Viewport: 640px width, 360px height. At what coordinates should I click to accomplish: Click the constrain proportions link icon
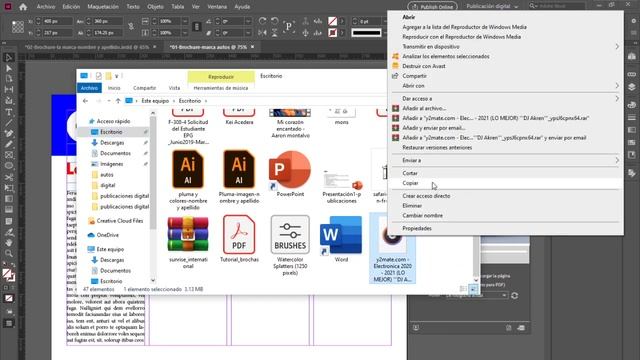pos(131,27)
